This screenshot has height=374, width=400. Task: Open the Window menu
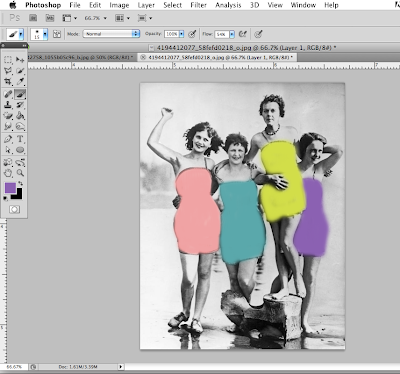point(303,5)
